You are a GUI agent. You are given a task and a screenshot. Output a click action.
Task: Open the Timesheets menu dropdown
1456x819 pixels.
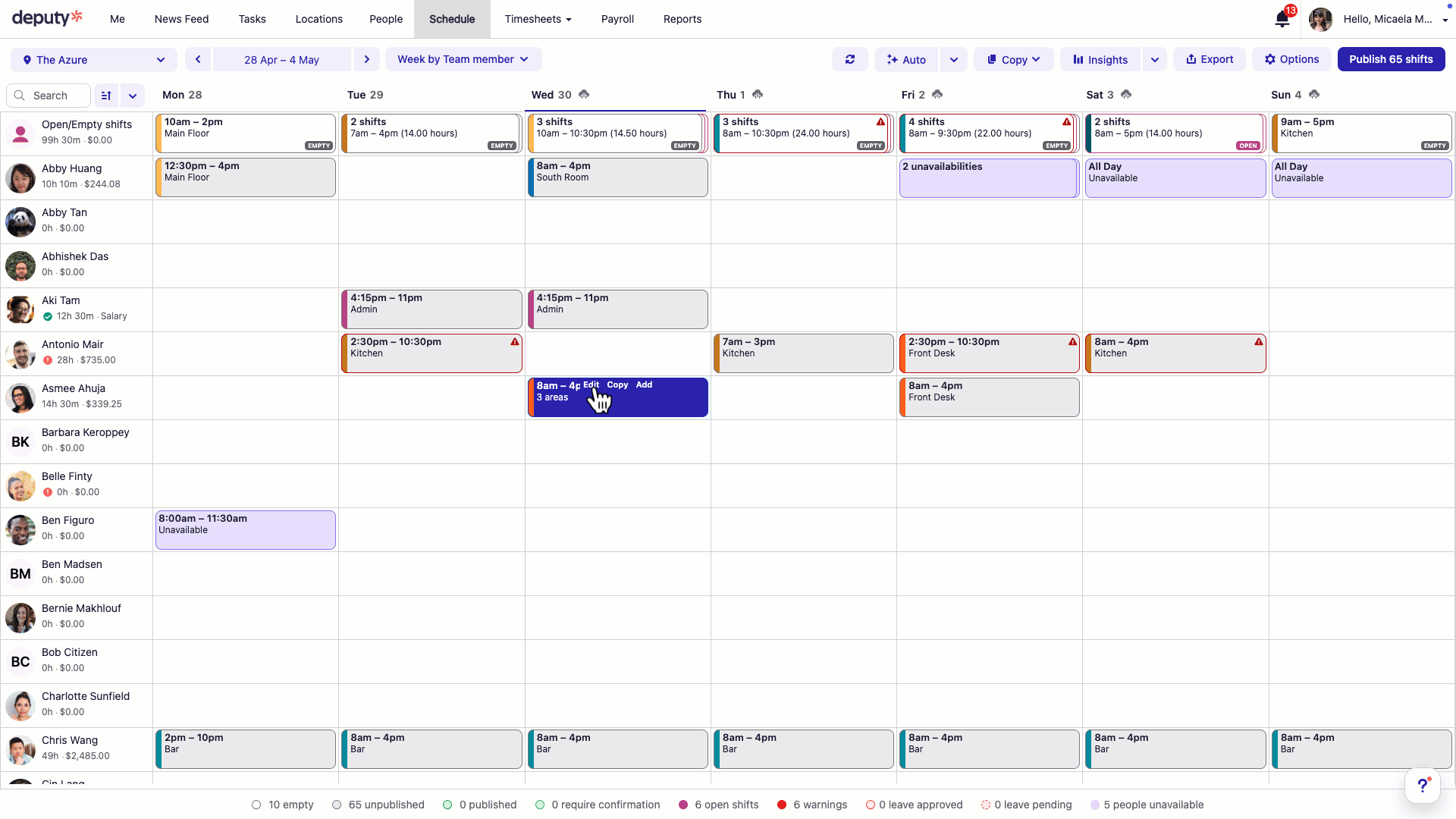coord(538,19)
